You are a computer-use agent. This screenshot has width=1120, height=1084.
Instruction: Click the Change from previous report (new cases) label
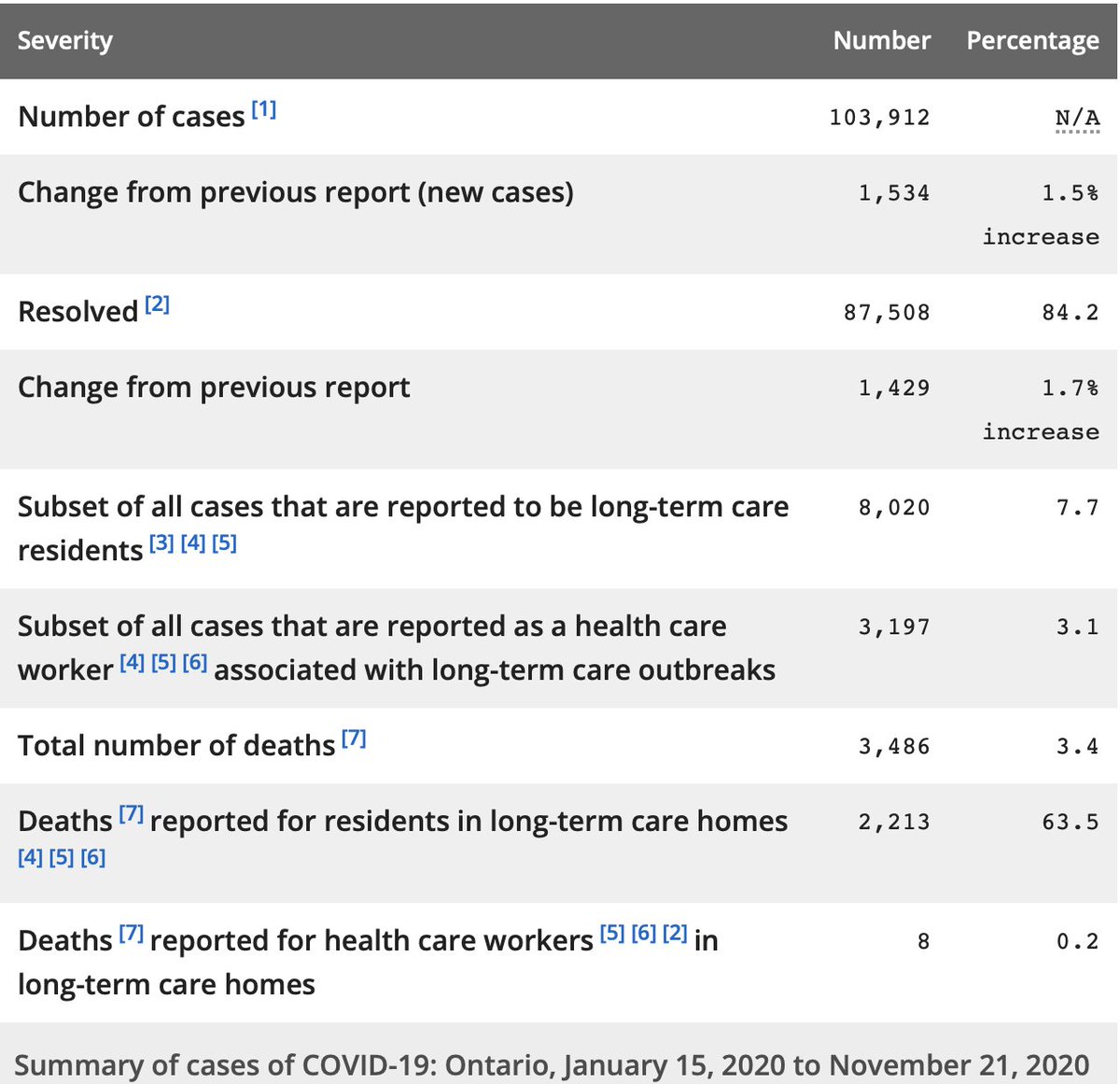pos(296,193)
